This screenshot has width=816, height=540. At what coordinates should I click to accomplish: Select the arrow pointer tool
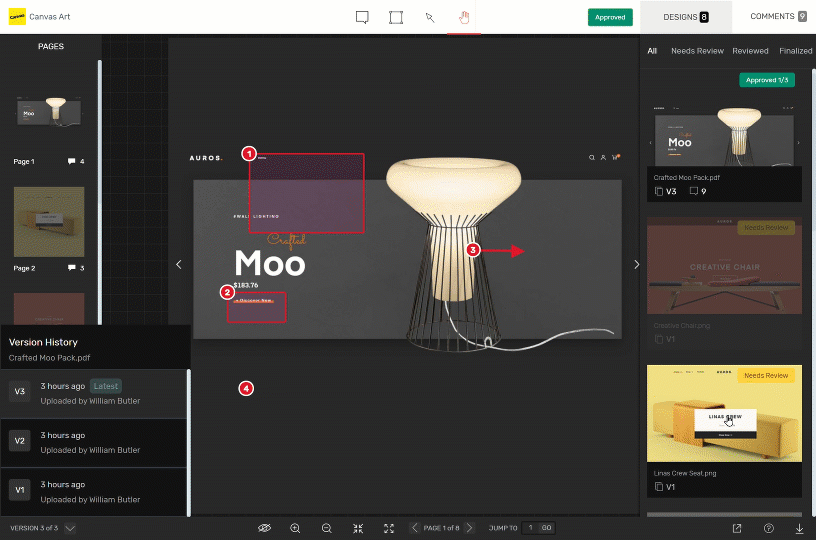[430, 17]
